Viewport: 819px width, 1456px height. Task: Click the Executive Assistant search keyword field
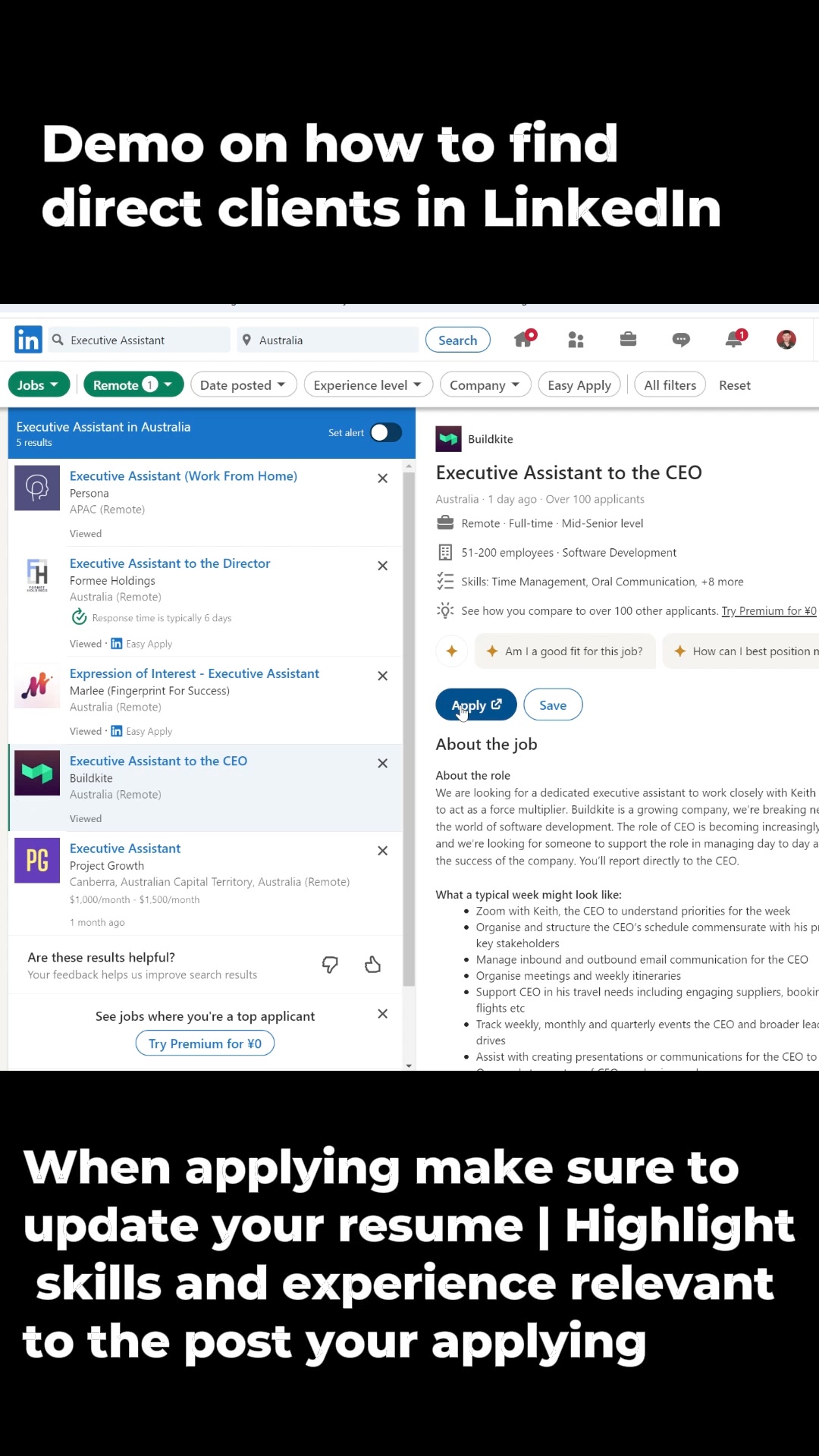[x=140, y=340]
